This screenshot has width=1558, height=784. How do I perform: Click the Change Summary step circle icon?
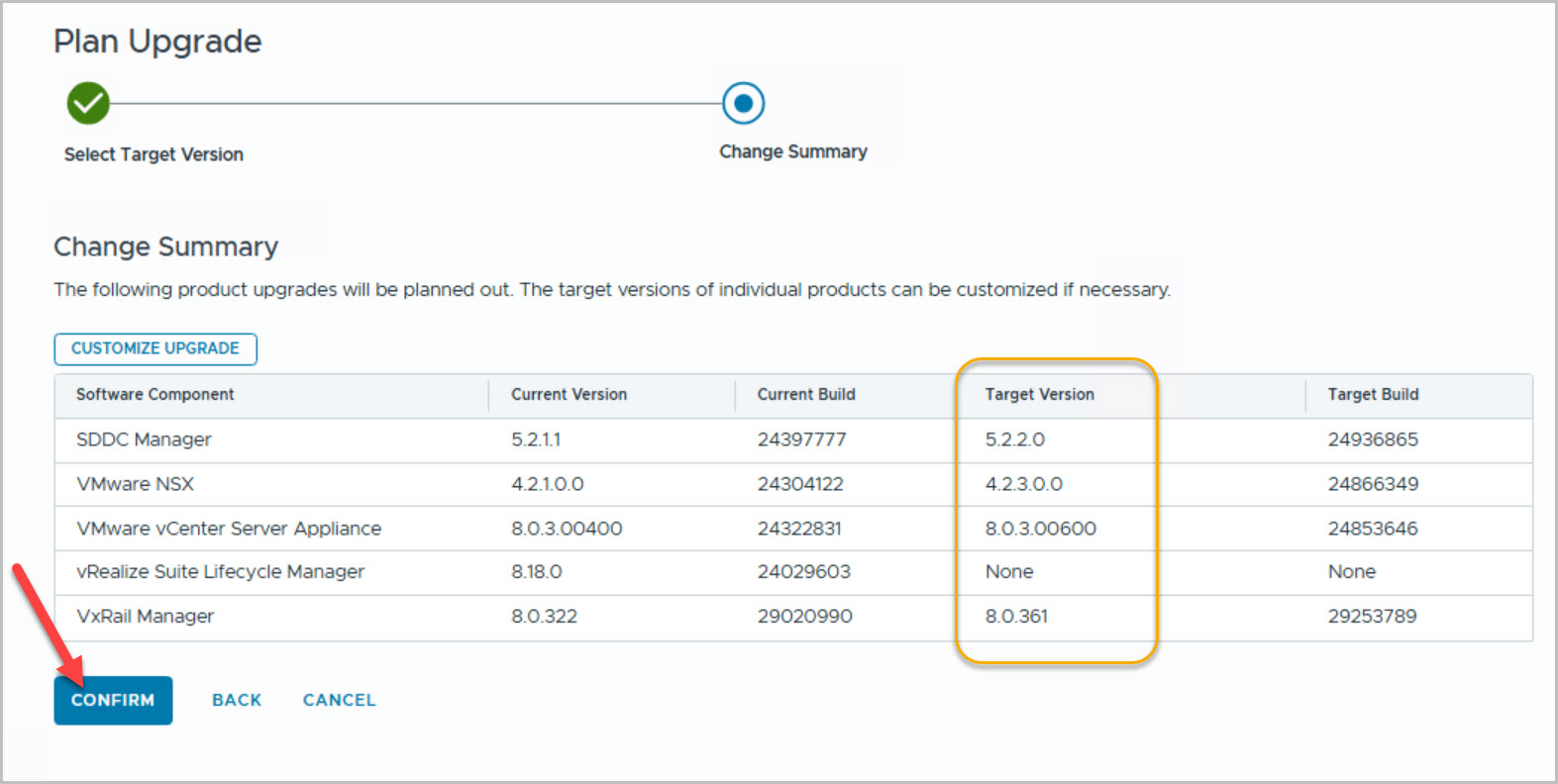[x=743, y=103]
